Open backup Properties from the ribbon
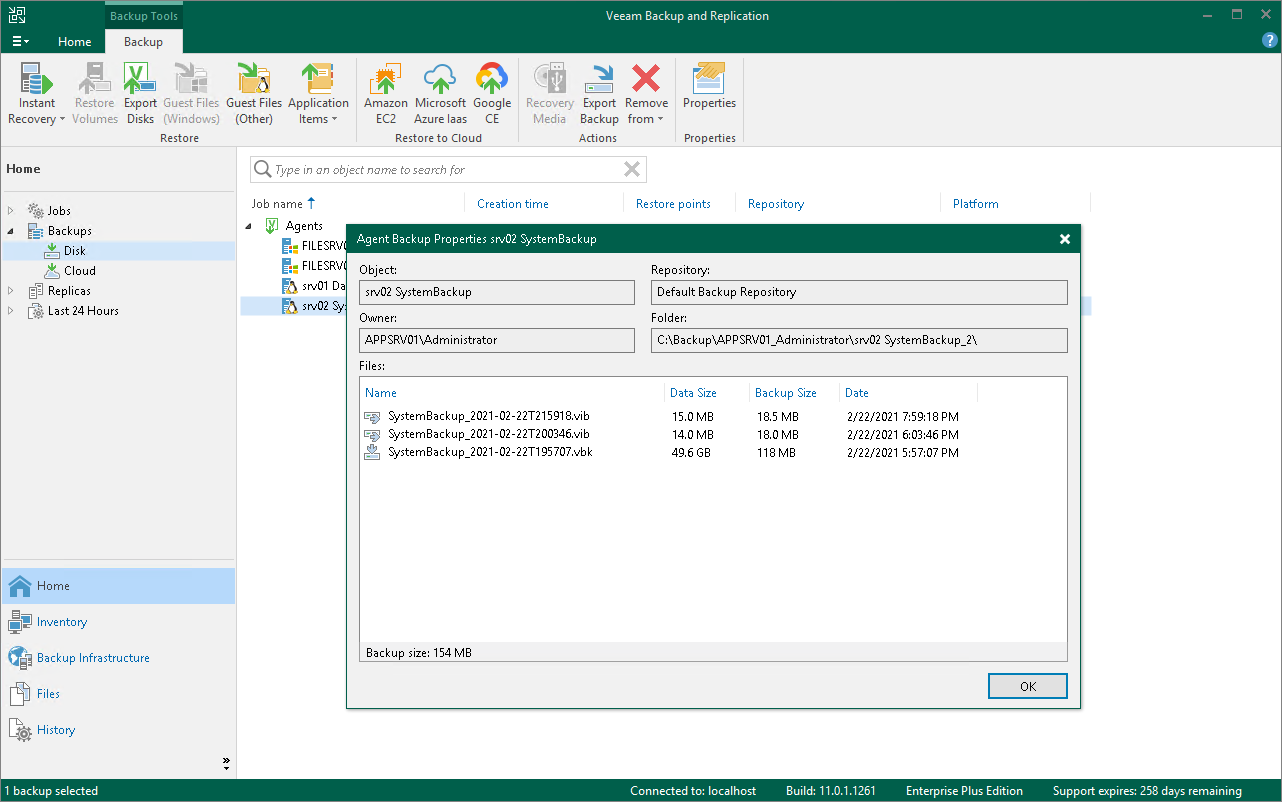The height and width of the screenshot is (802, 1282). pyautogui.click(x=709, y=86)
